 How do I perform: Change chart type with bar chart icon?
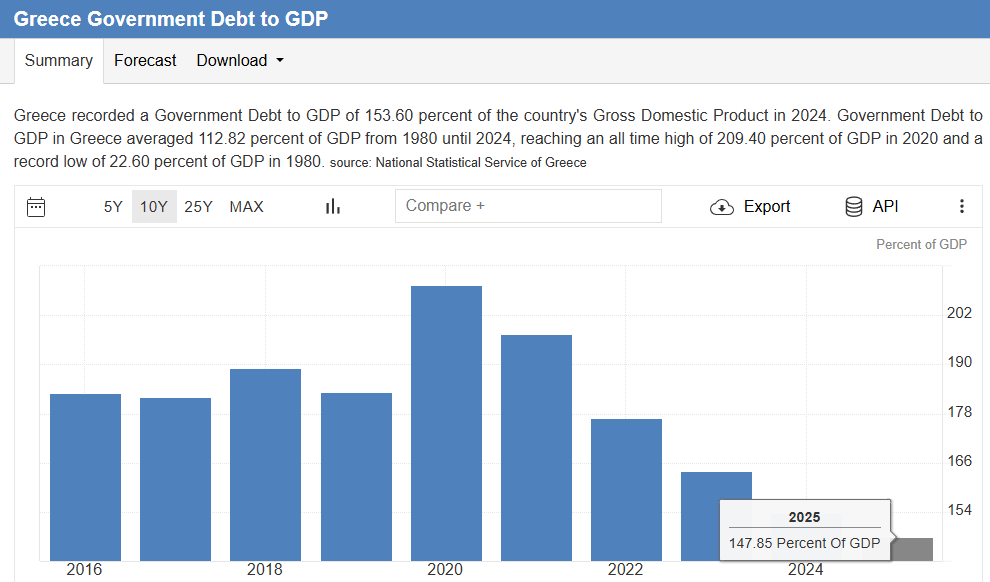coord(333,206)
